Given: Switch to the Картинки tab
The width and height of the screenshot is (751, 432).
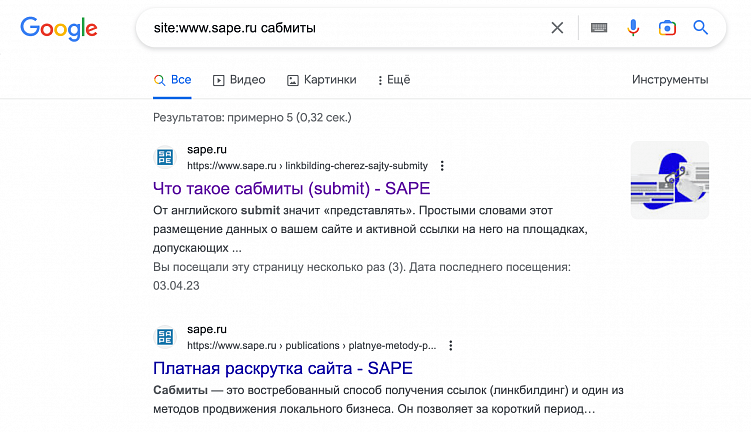Looking at the screenshot, I should (x=321, y=80).
